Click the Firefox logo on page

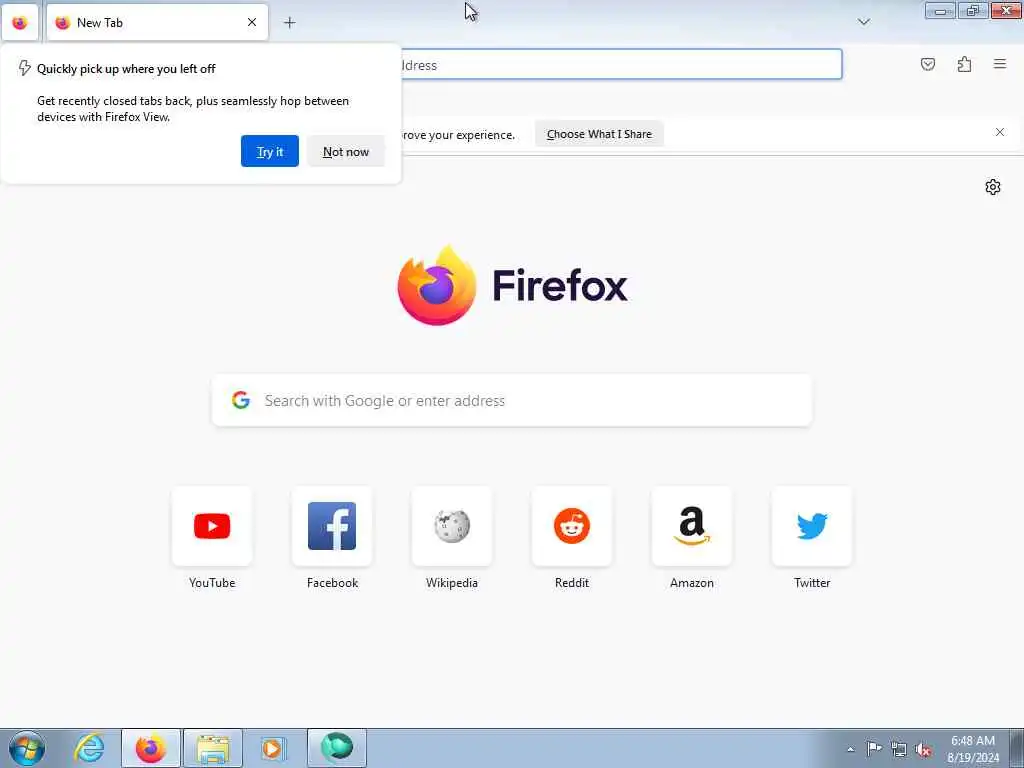[512, 286]
